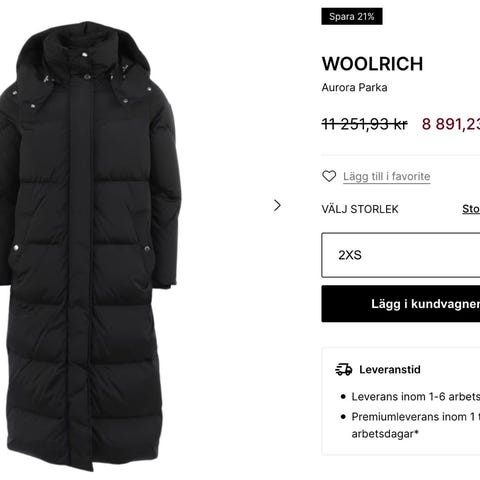Open the size guide link beside VÄLJ STORLEK
Image resolution: width=480 pixels, height=480 pixels.
[x=471, y=209]
